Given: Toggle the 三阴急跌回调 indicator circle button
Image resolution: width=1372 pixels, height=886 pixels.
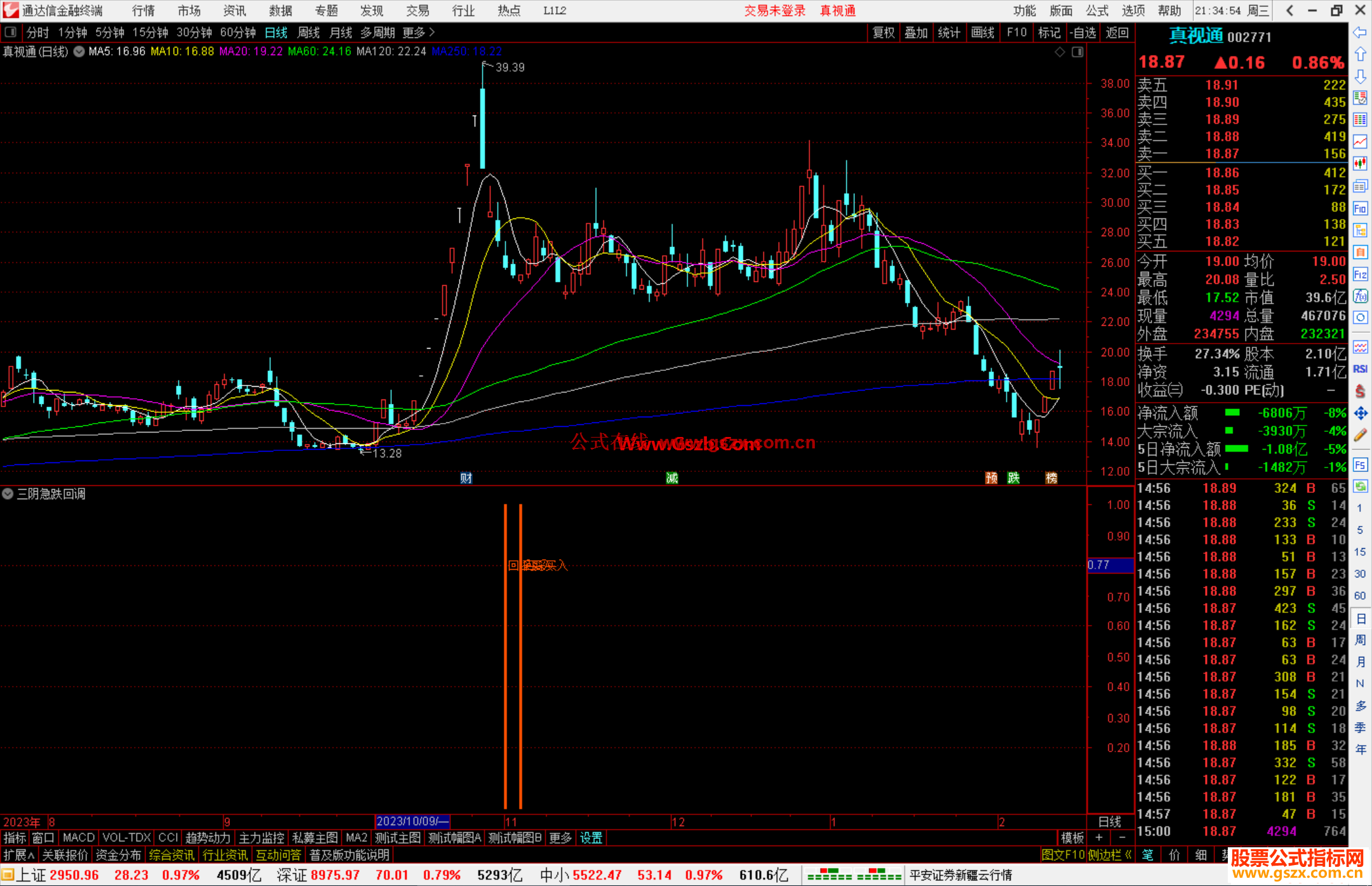Looking at the screenshot, I should [8, 493].
